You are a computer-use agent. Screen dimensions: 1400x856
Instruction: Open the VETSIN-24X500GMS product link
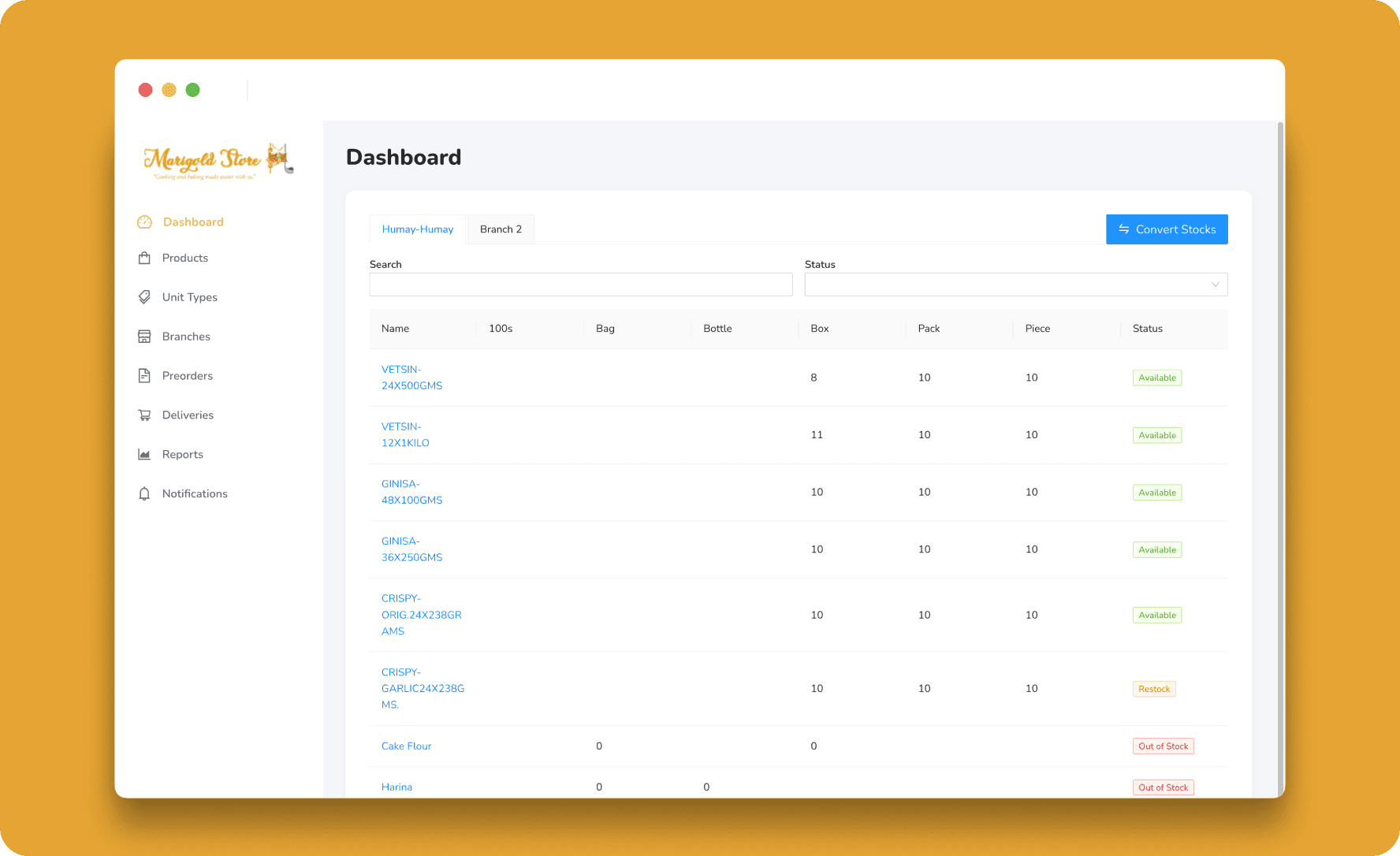coord(411,378)
